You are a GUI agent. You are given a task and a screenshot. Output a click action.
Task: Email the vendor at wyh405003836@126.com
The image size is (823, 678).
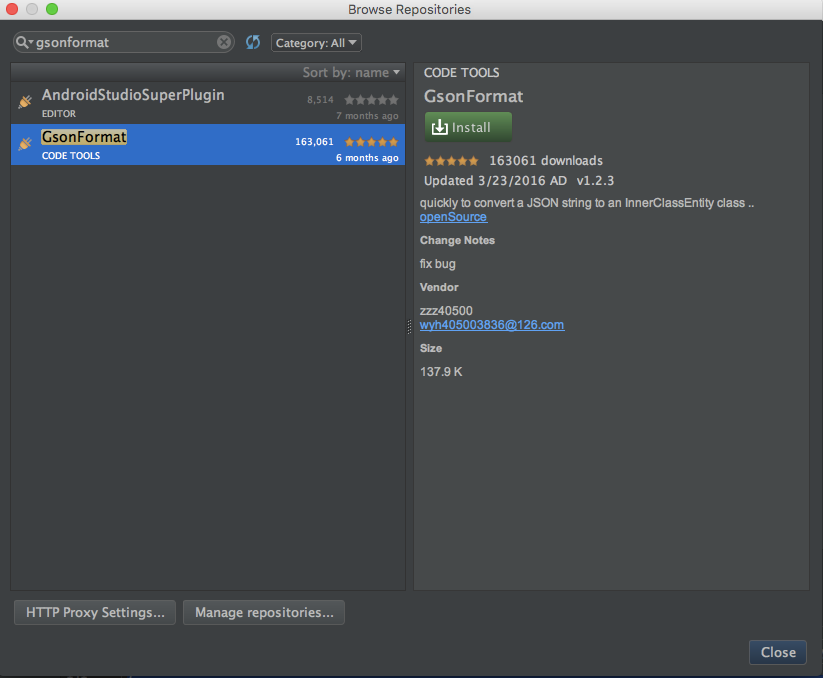coord(491,324)
